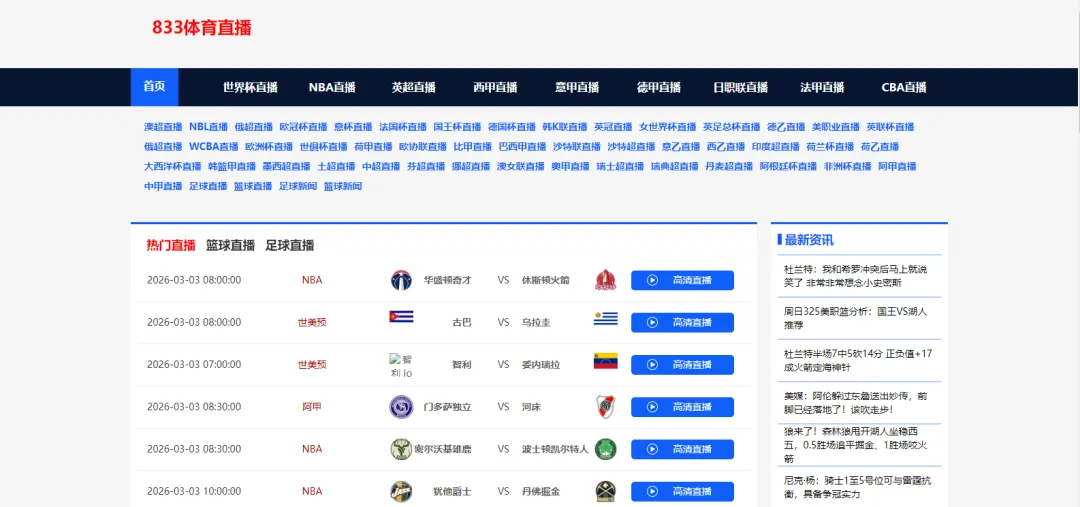1080x507 pixels.
Task: Open 意甲直播 navigation item
Action: tap(577, 87)
